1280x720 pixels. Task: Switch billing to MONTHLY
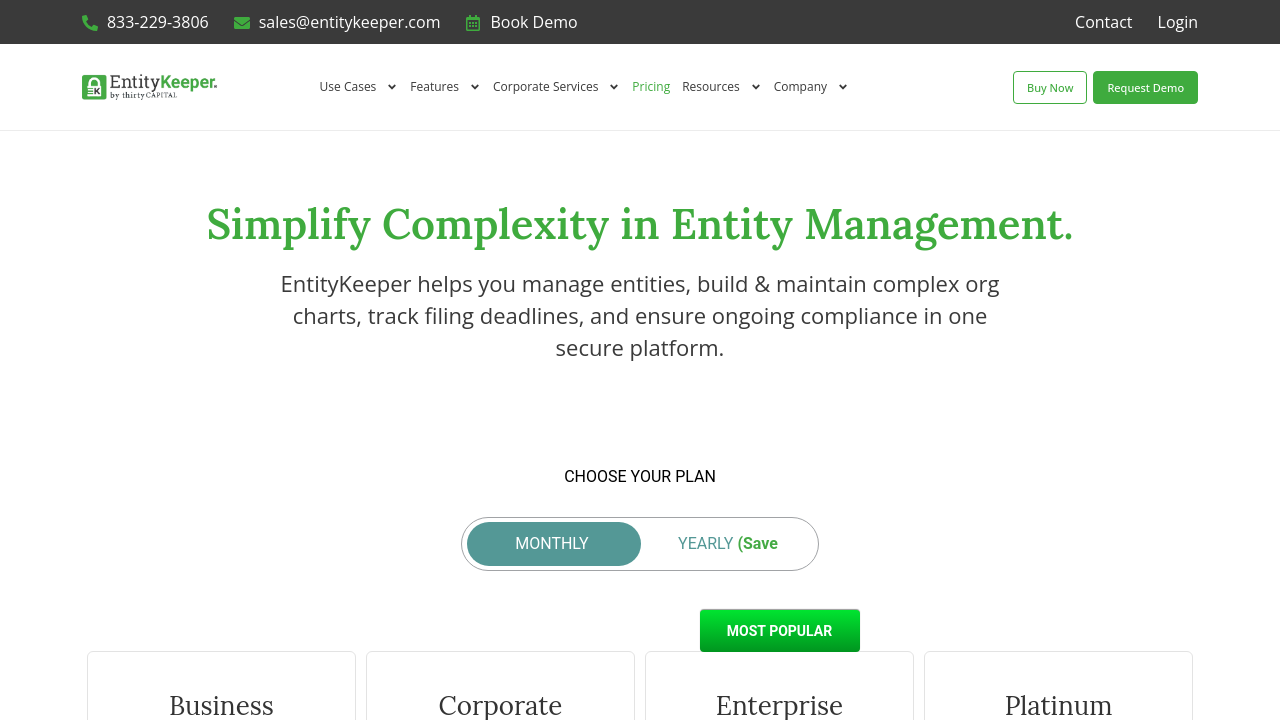coord(552,543)
